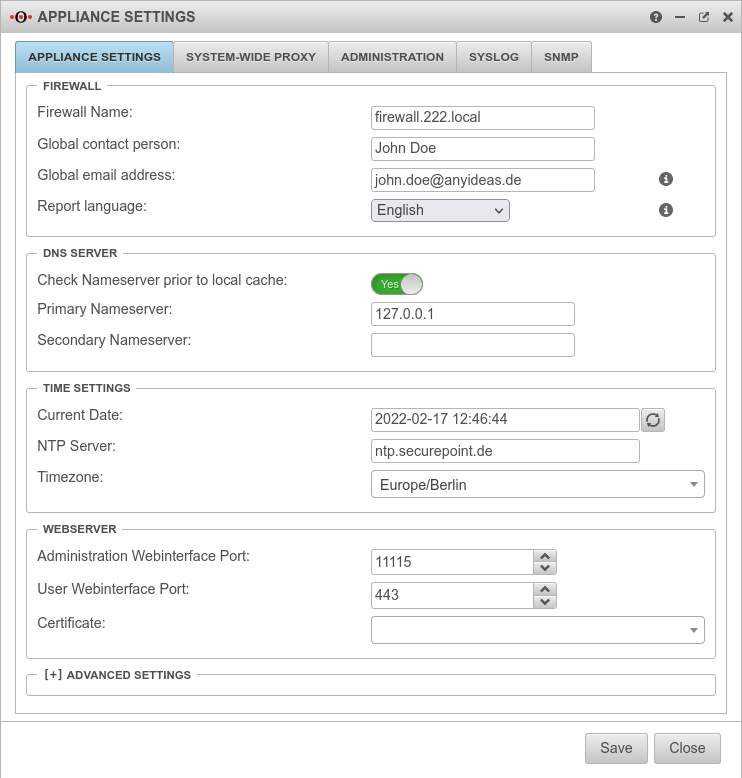Click info icon beside Report language
The width and height of the screenshot is (742, 778).
[x=666, y=210]
